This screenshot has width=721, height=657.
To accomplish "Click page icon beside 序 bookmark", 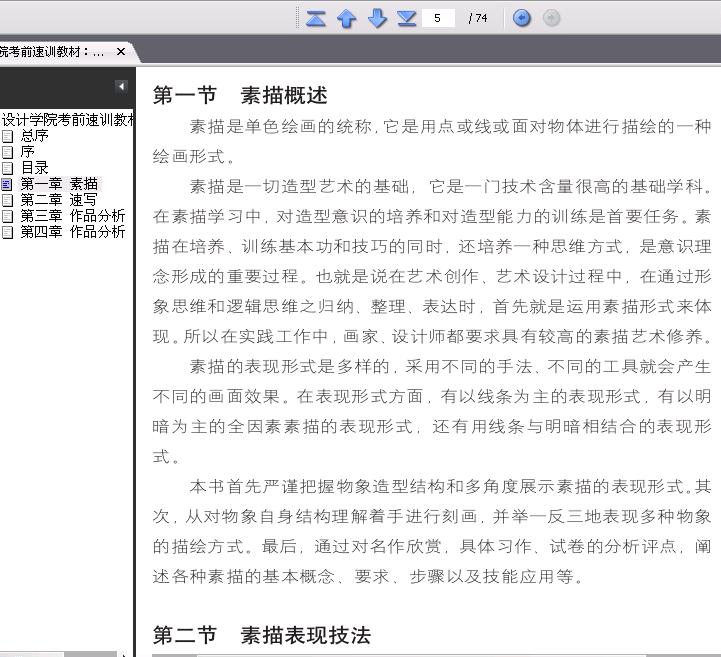I will (x=7, y=152).
